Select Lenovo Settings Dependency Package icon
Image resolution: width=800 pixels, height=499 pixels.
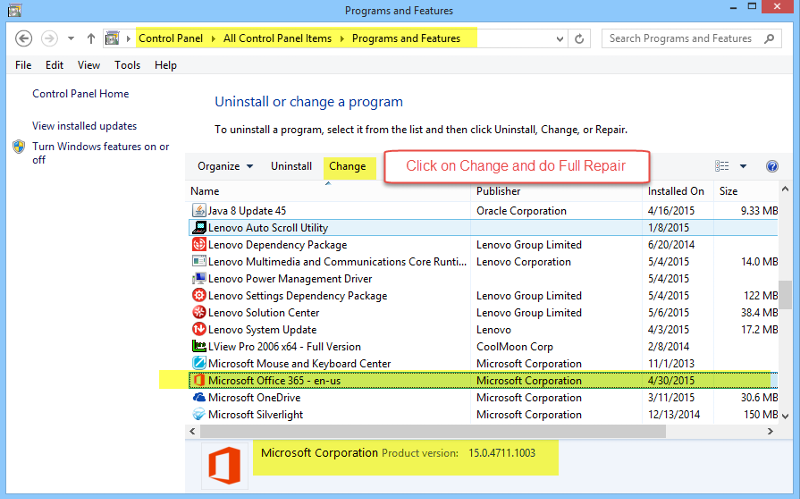click(199, 295)
